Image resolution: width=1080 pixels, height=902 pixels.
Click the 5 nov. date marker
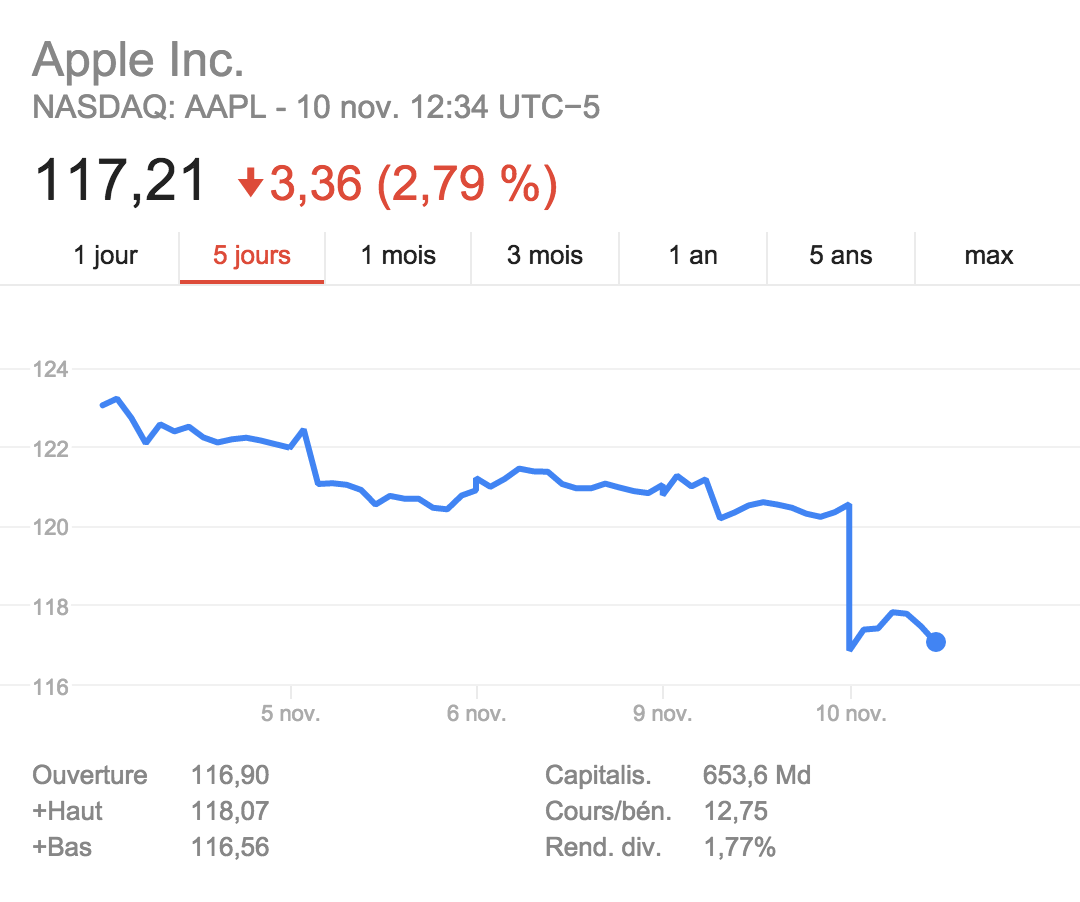[x=291, y=715]
